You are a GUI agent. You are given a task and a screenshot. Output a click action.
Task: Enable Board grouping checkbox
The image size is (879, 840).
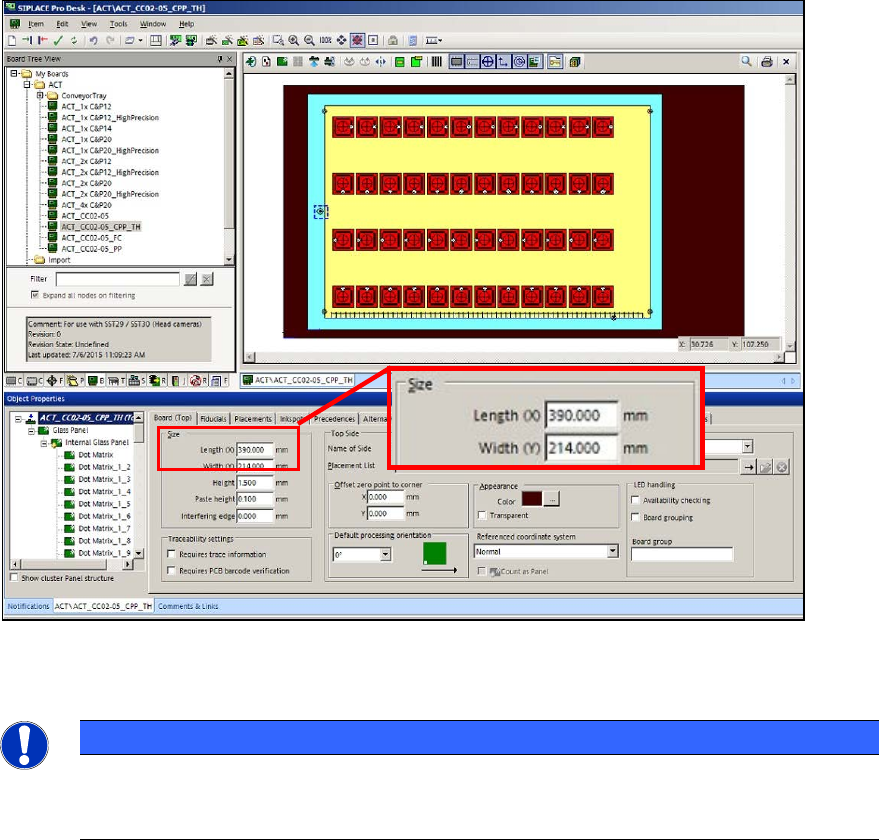click(635, 517)
